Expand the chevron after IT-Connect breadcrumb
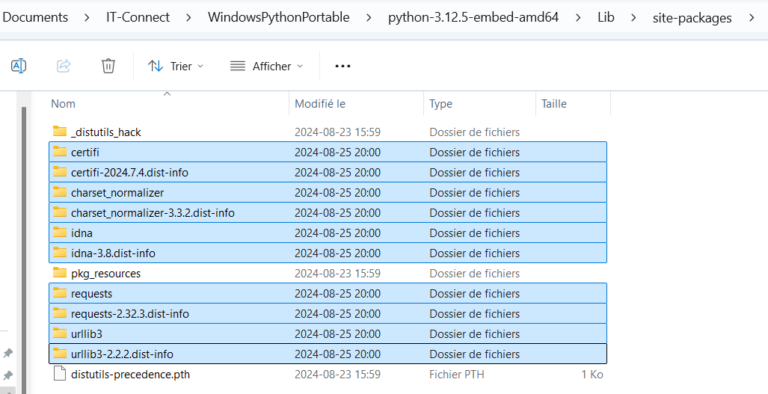This screenshot has height=394, width=768. click(189, 18)
